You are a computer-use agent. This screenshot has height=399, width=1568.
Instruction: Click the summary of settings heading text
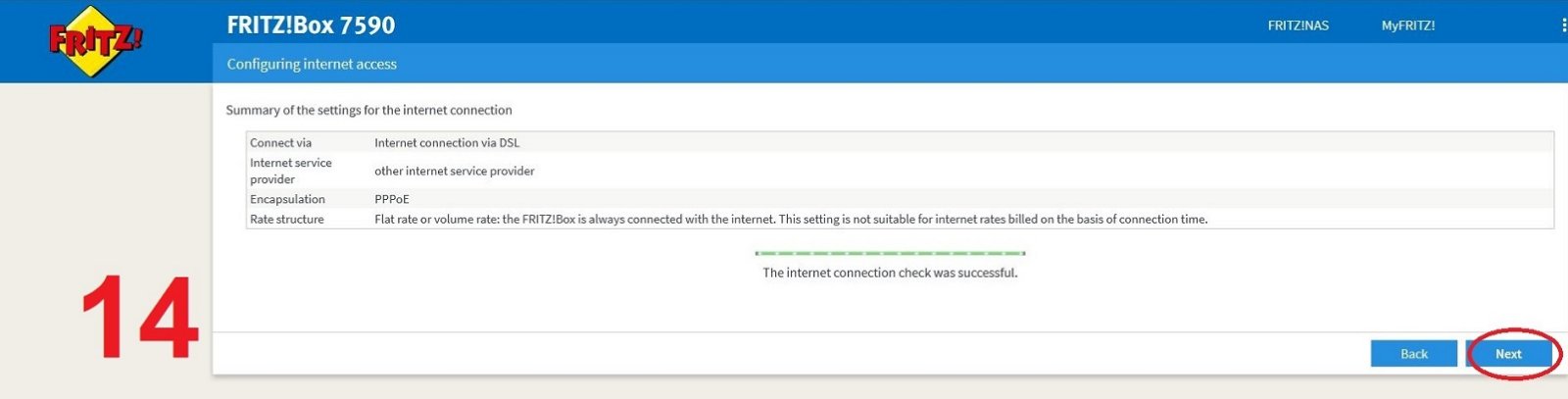click(368, 110)
